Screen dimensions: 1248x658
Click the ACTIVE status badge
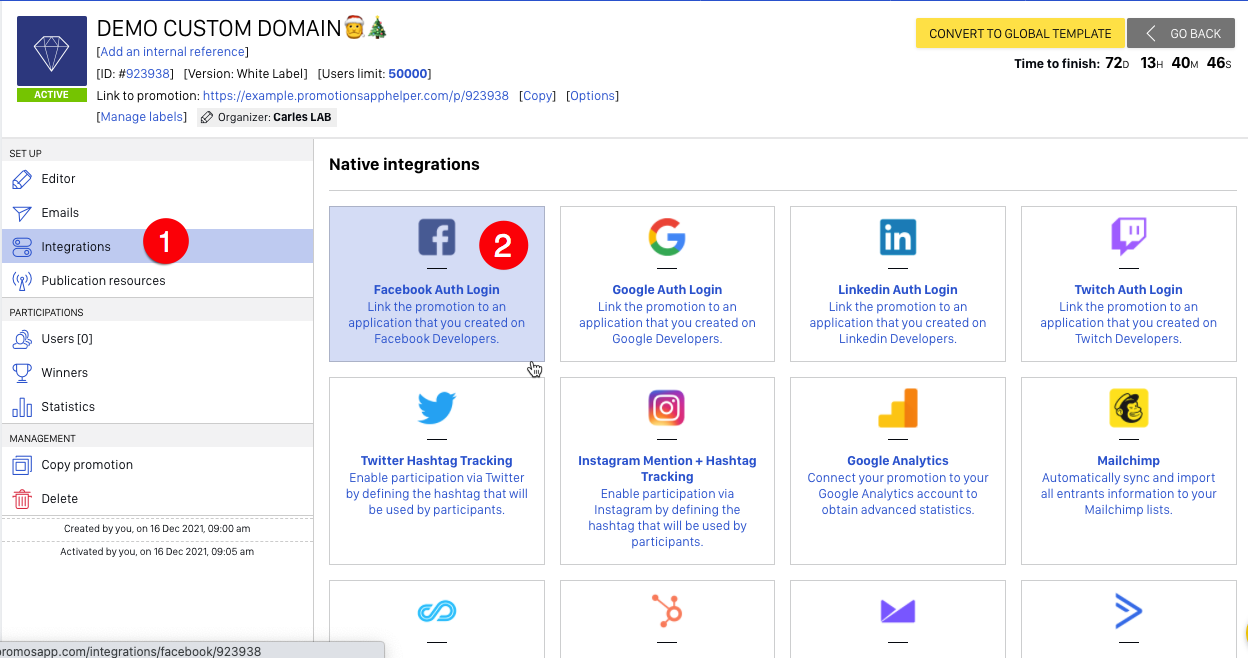click(52, 95)
